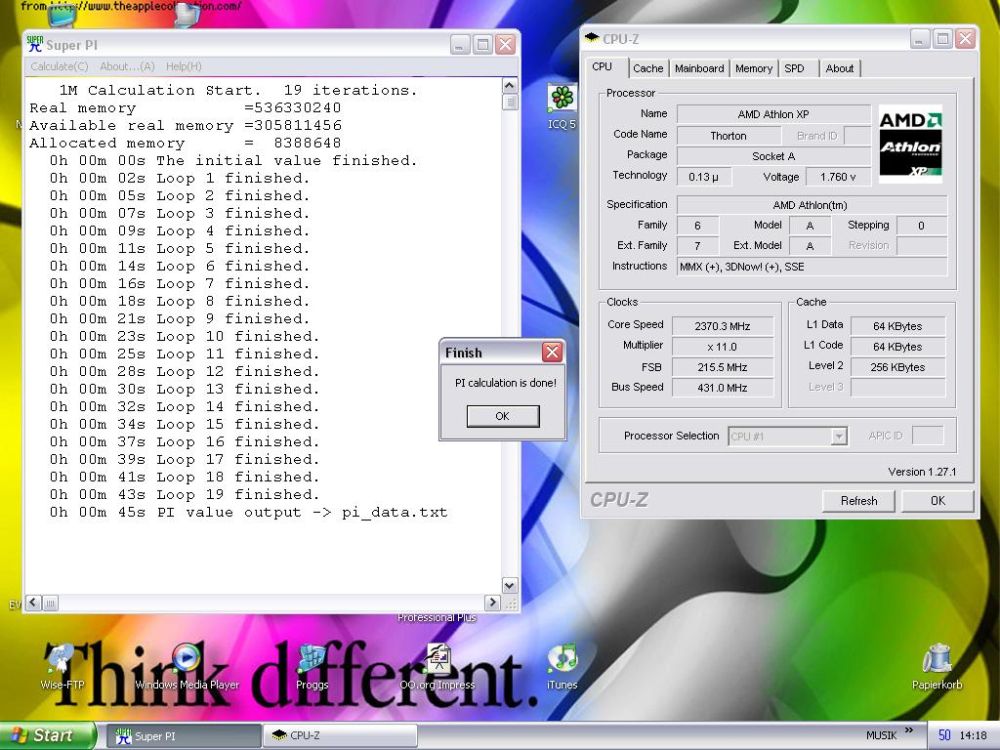1000x750 pixels.
Task: Click the L1 Data 64 KBytes field
Action: click(897, 326)
